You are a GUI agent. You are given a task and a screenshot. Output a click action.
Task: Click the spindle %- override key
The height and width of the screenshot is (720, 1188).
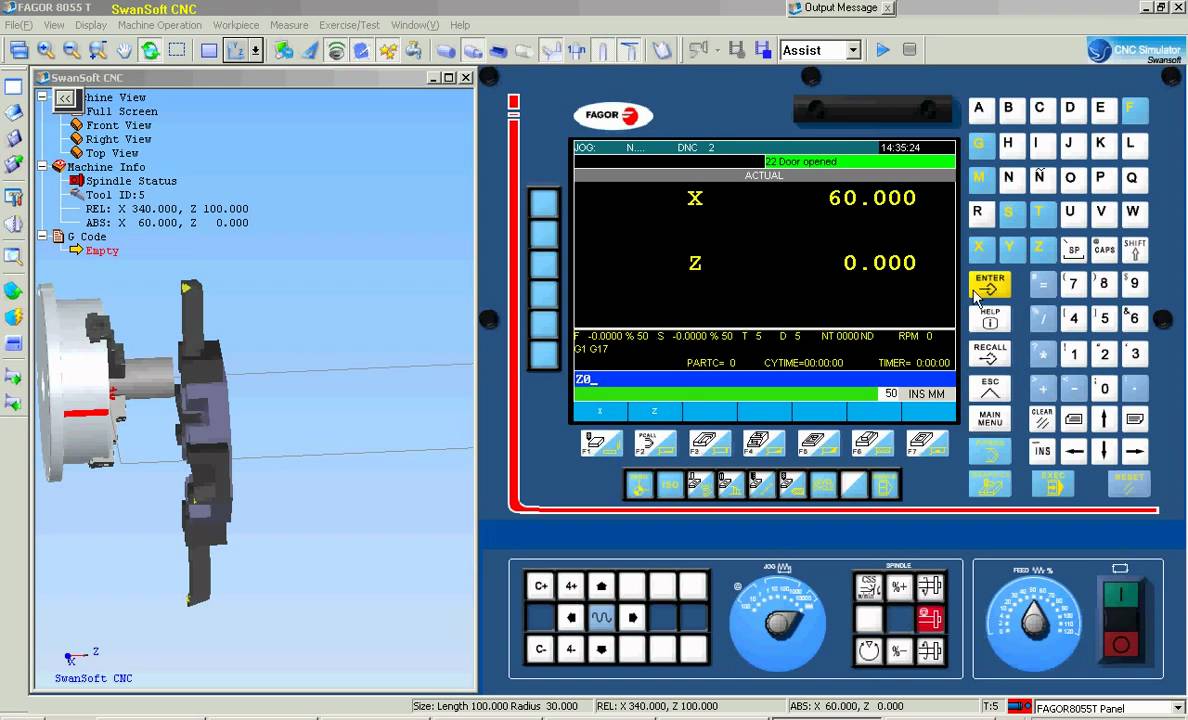tap(899, 650)
